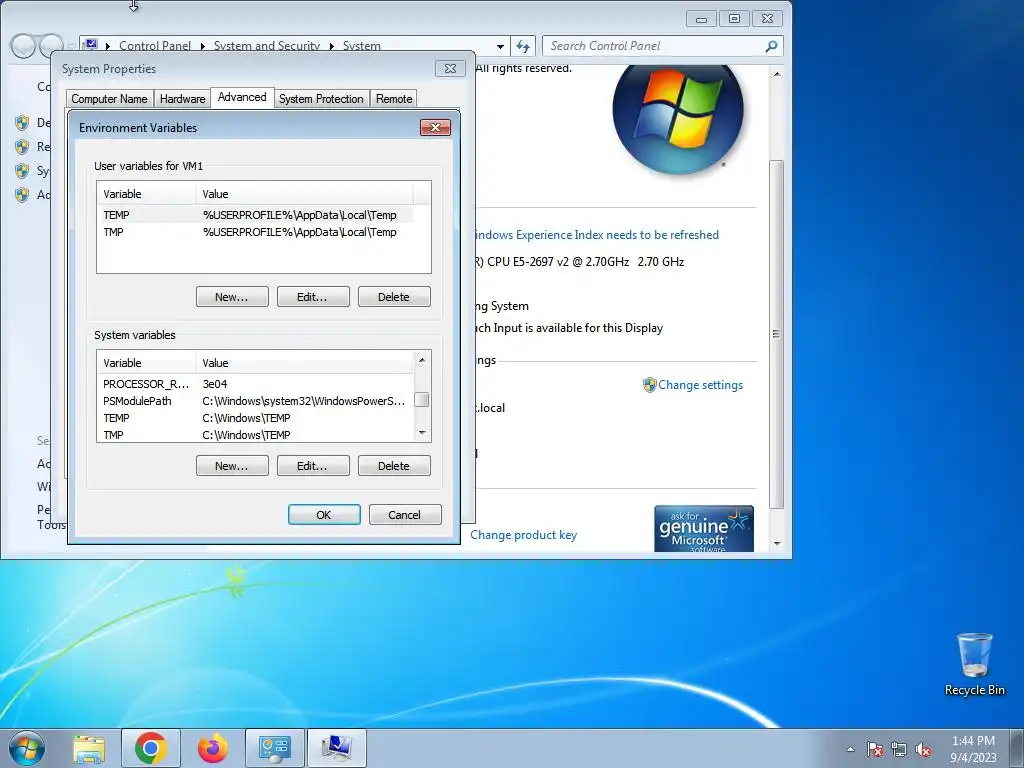Click Delete under User variables

coord(394,296)
